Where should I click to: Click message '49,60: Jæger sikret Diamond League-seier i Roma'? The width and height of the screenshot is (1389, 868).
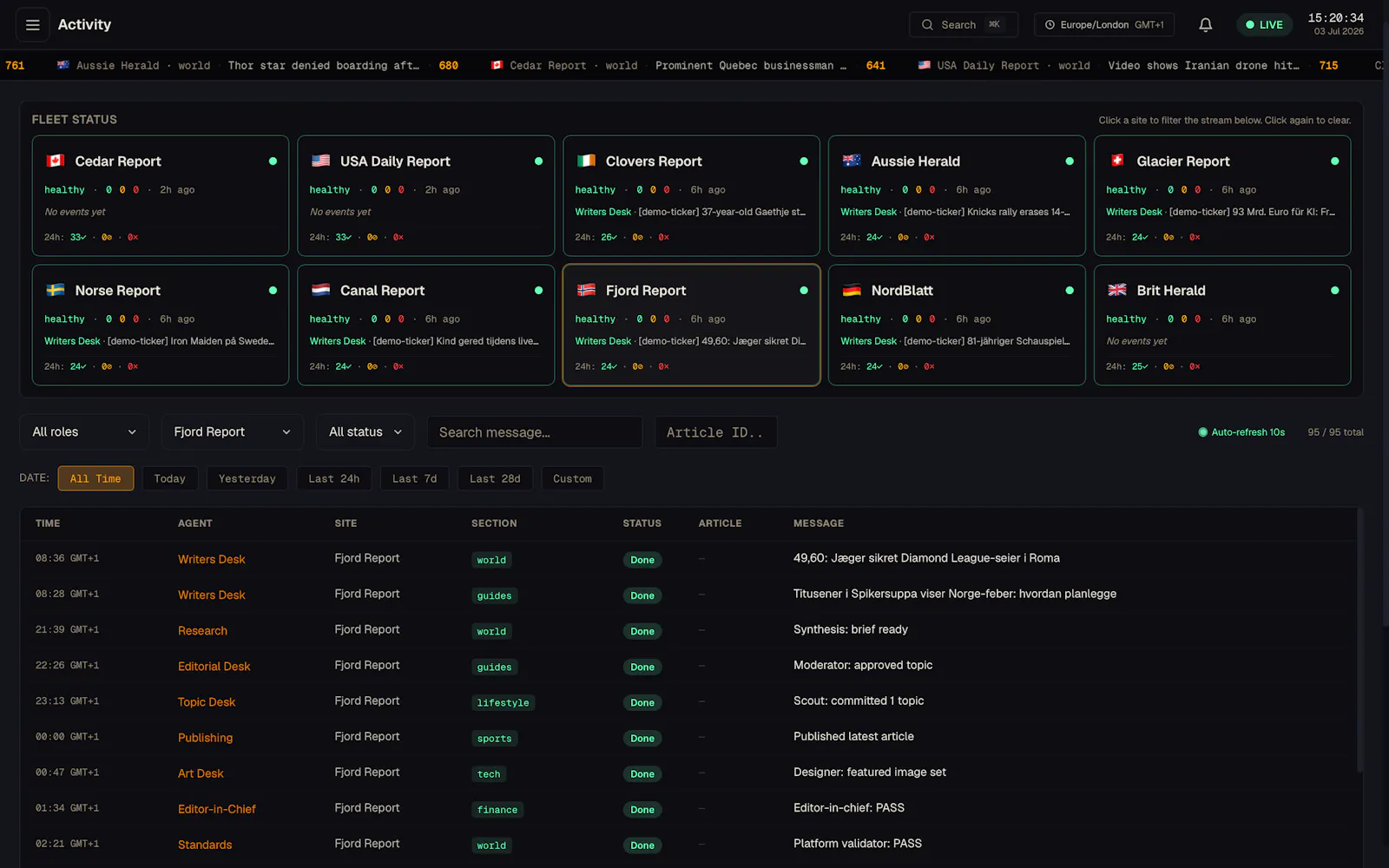[x=926, y=558]
